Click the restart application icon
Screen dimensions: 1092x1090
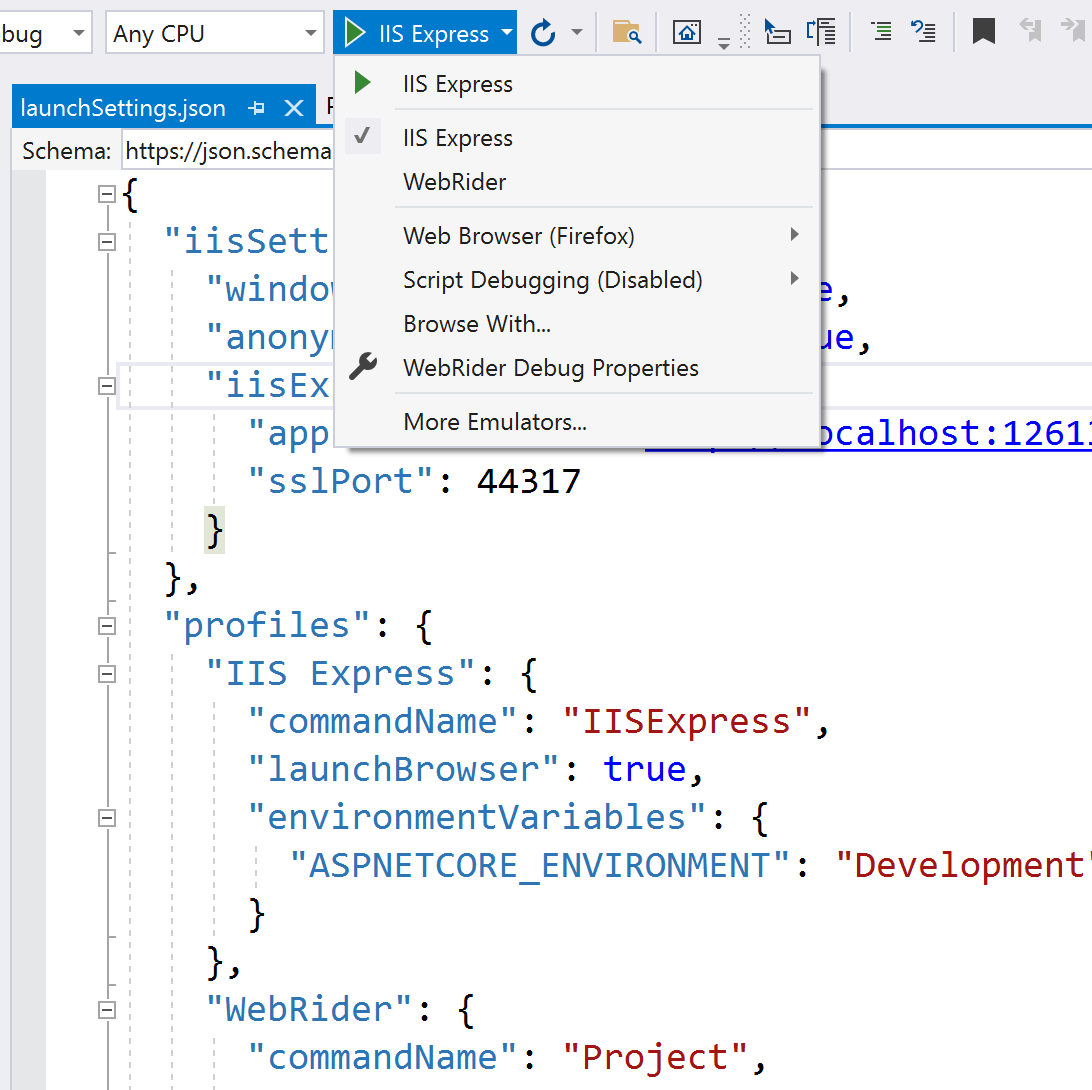541,31
